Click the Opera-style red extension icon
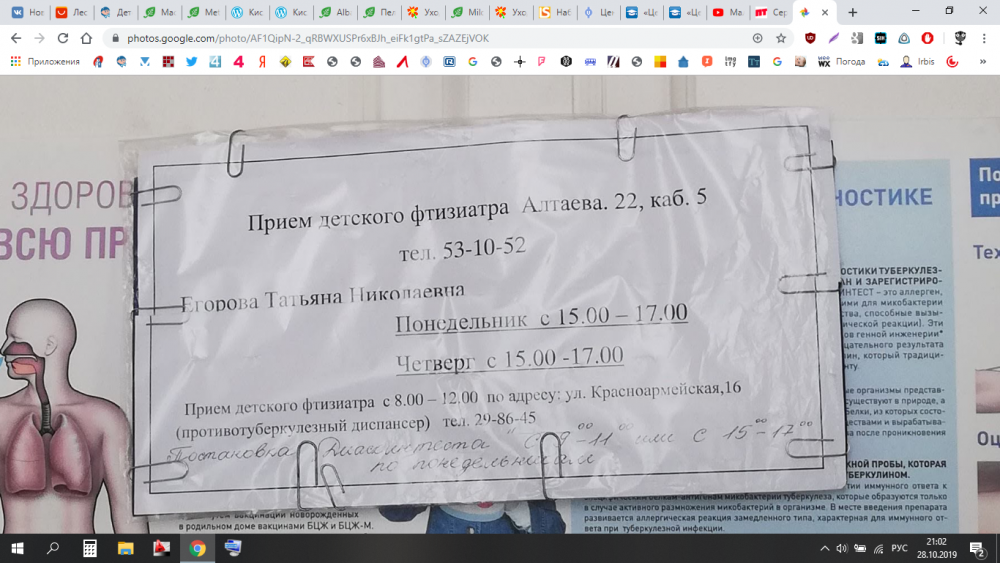This screenshot has width=1000, height=563. click(927, 38)
